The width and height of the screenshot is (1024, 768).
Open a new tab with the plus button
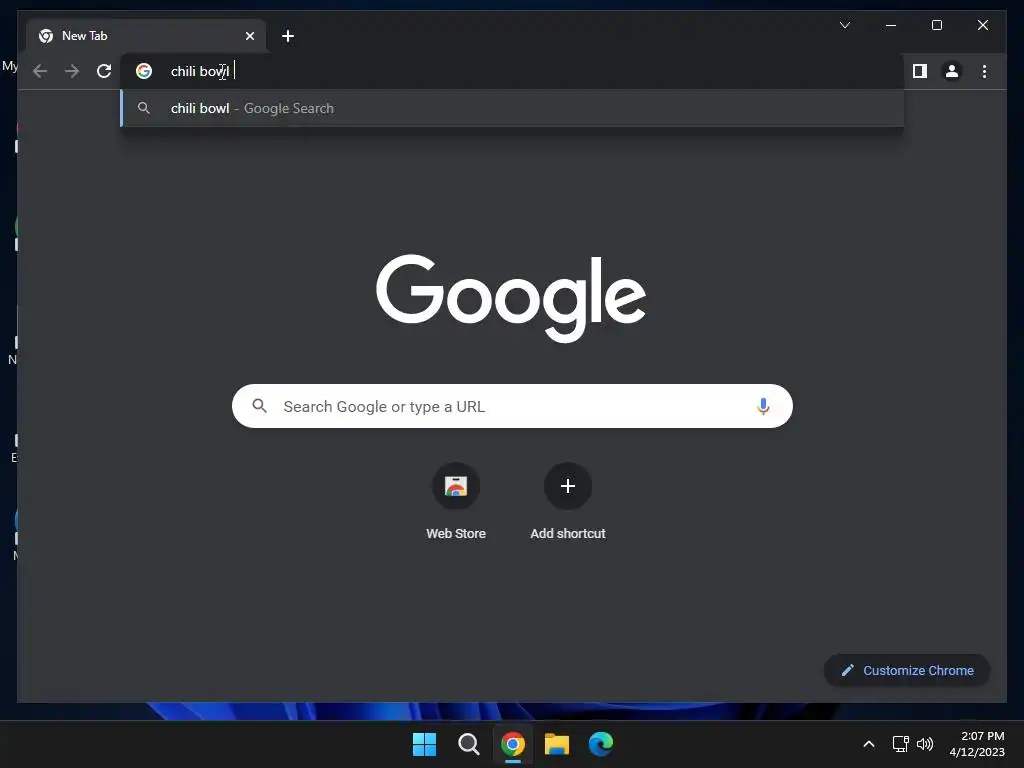288,36
